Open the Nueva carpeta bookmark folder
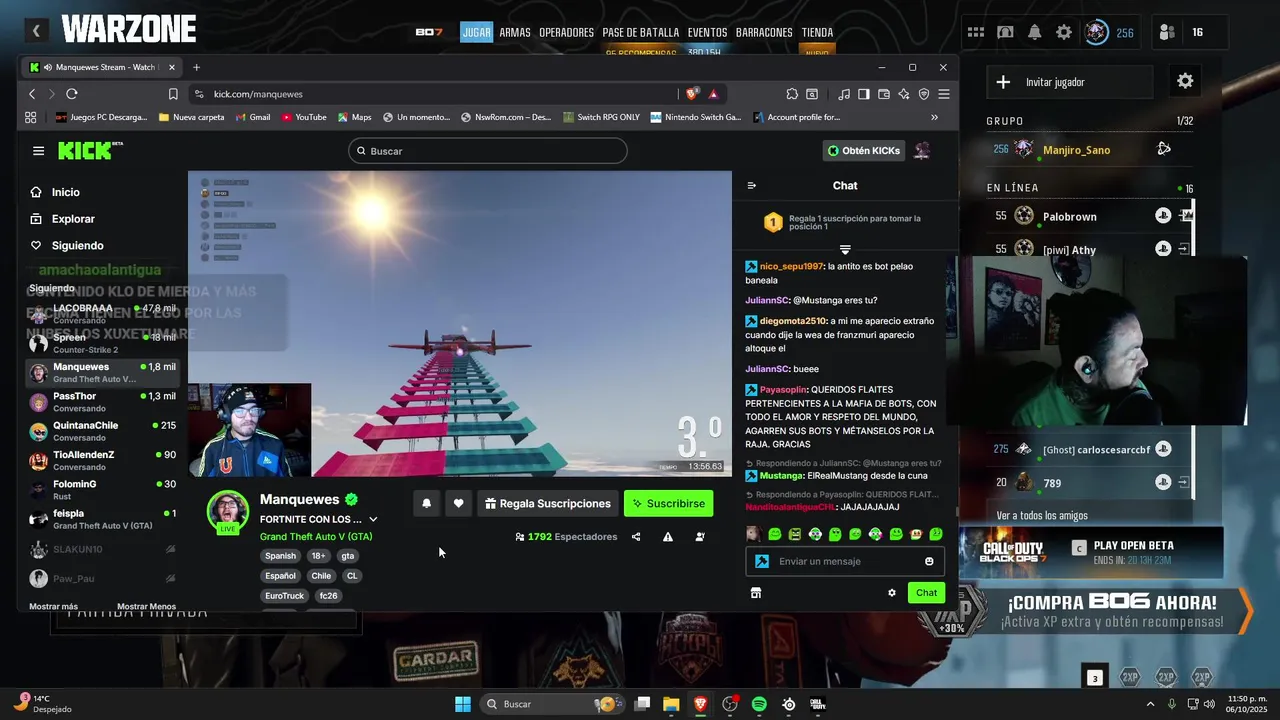 pyautogui.click(x=192, y=117)
